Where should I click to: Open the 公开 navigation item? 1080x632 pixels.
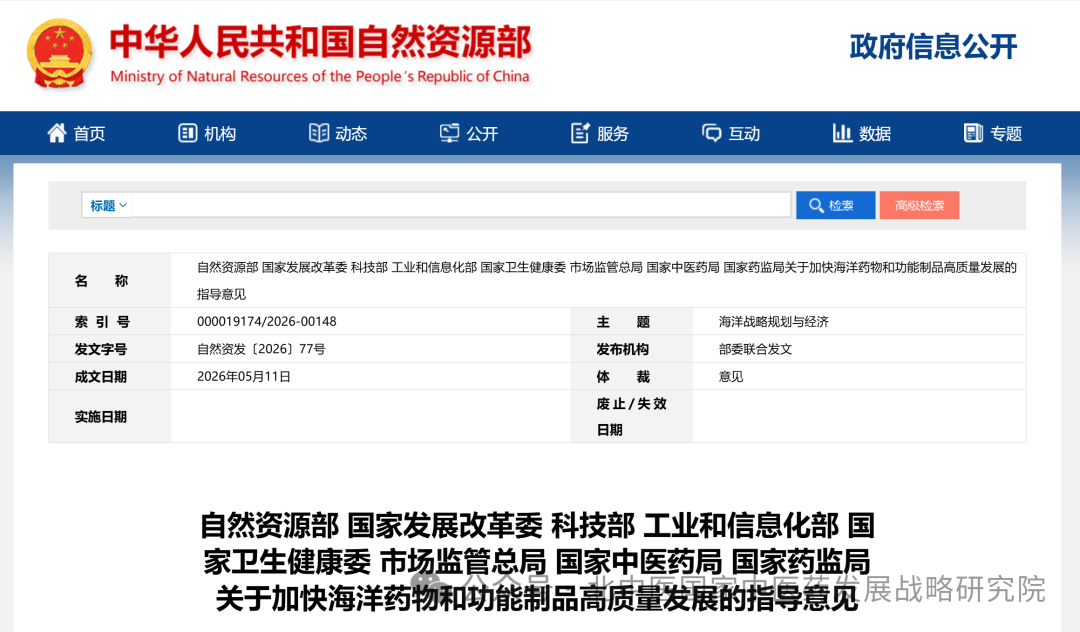click(x=468, y=133)
